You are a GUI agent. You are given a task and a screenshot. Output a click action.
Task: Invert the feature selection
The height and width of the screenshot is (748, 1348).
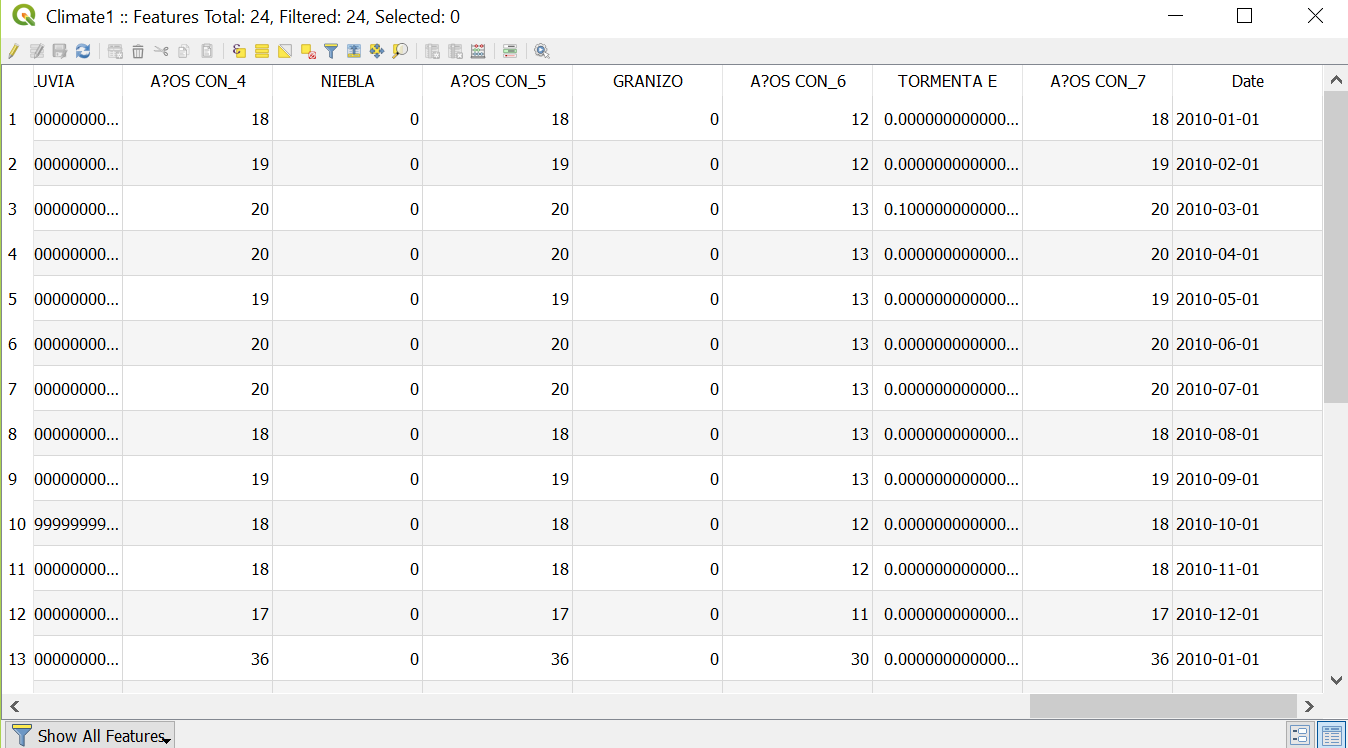click(285, 51)
